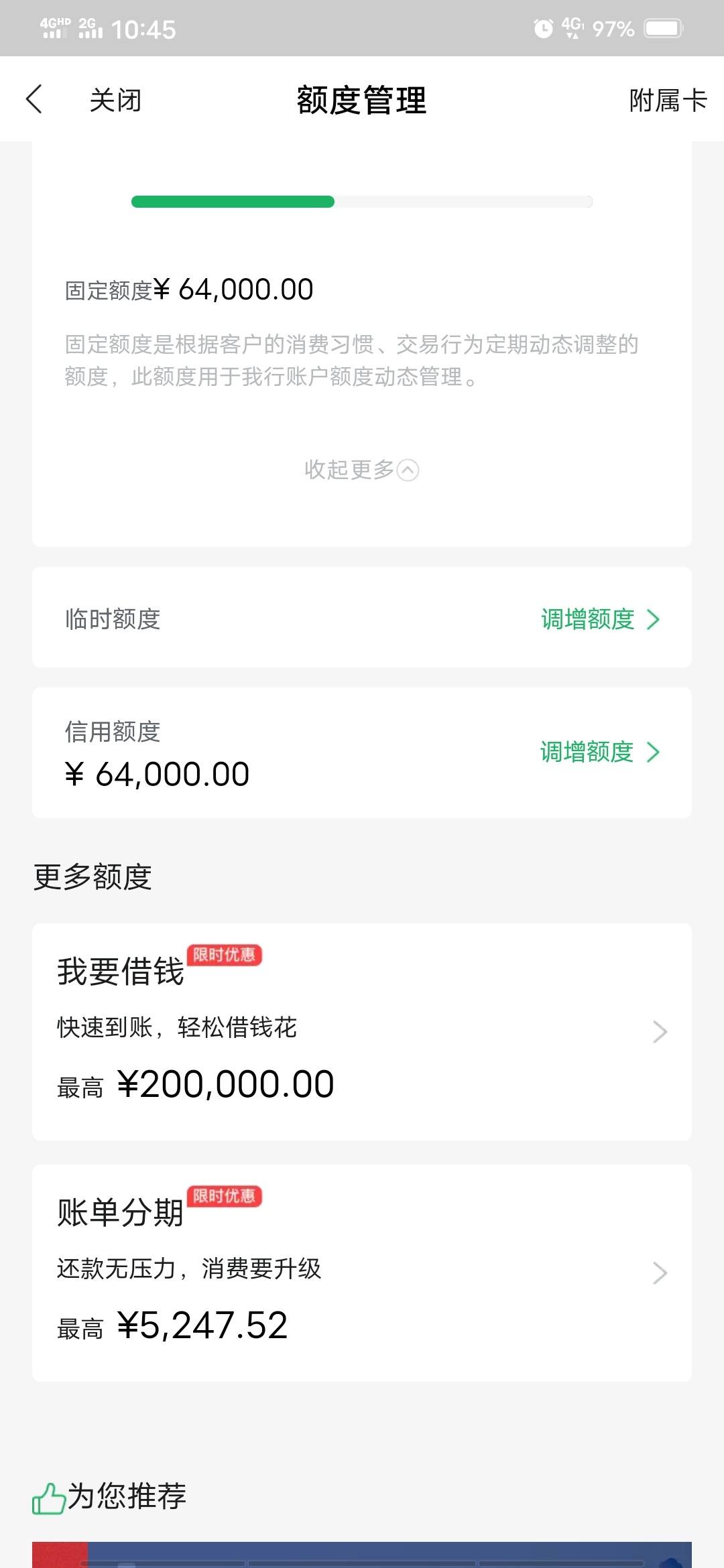Screen dimensions: 724x1568
Task: Collapse details with 收起更多
Action: coord(362,470)
